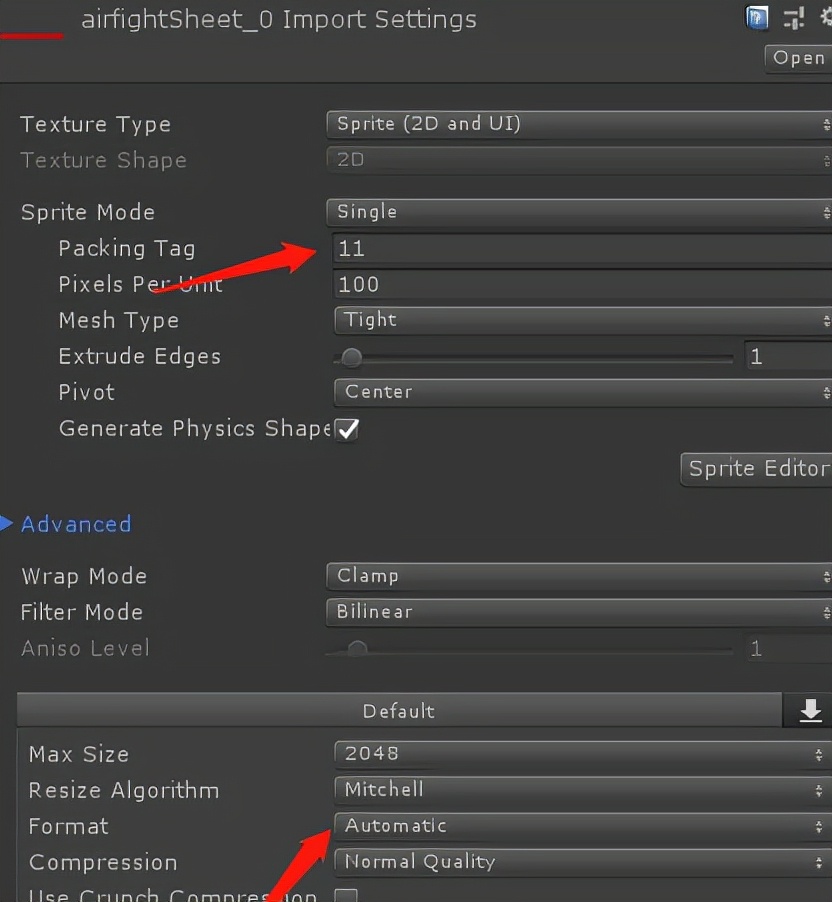Expand the Advanced section triangle
Viewport: 832px width, 902px height.
pos(6,523)
